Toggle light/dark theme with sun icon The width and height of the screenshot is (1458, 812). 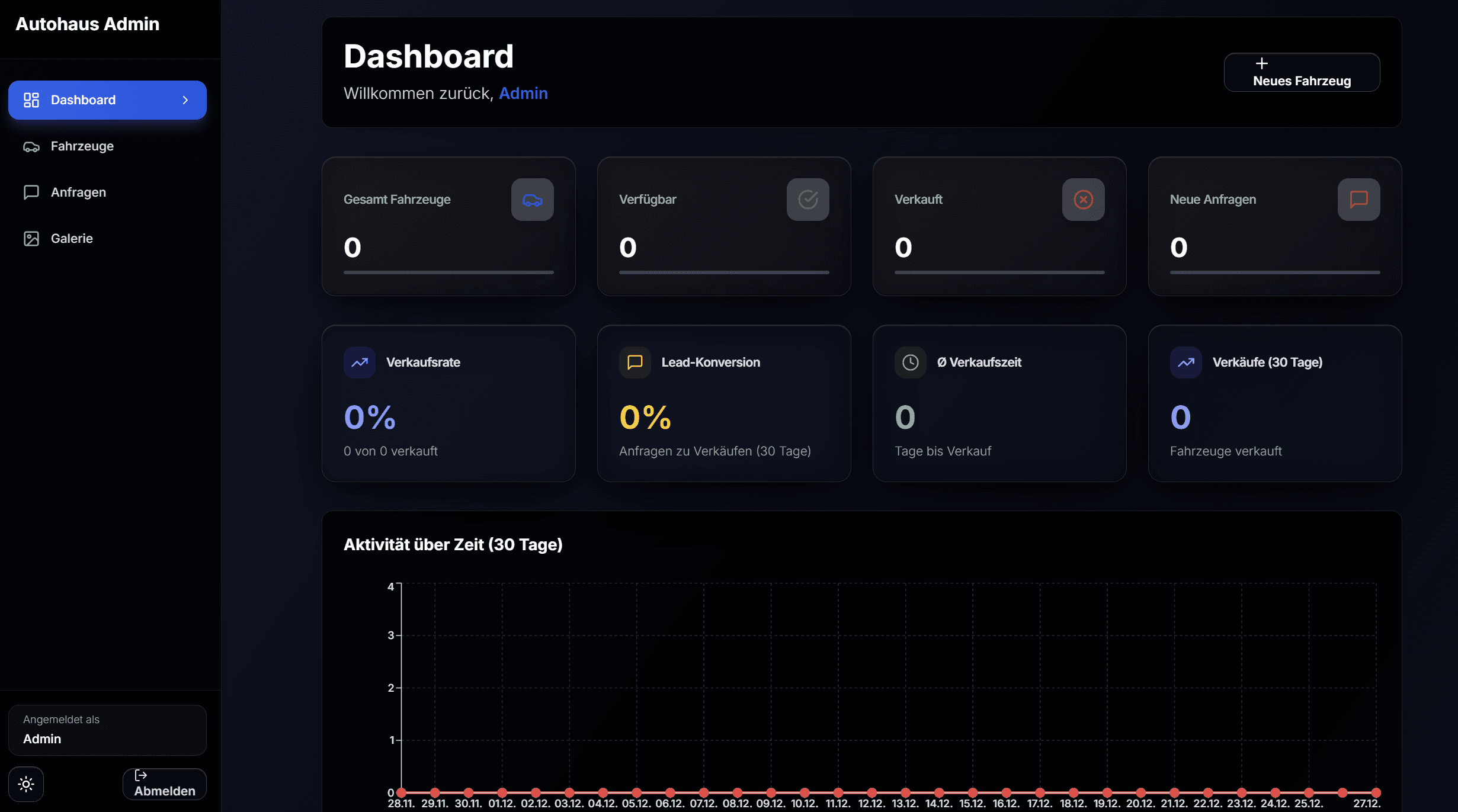coord(26,784)
